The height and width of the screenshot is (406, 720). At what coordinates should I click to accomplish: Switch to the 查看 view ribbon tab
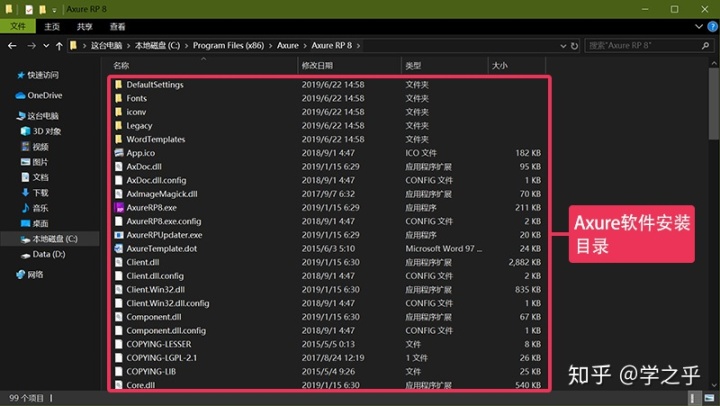(x=117, y=27)
